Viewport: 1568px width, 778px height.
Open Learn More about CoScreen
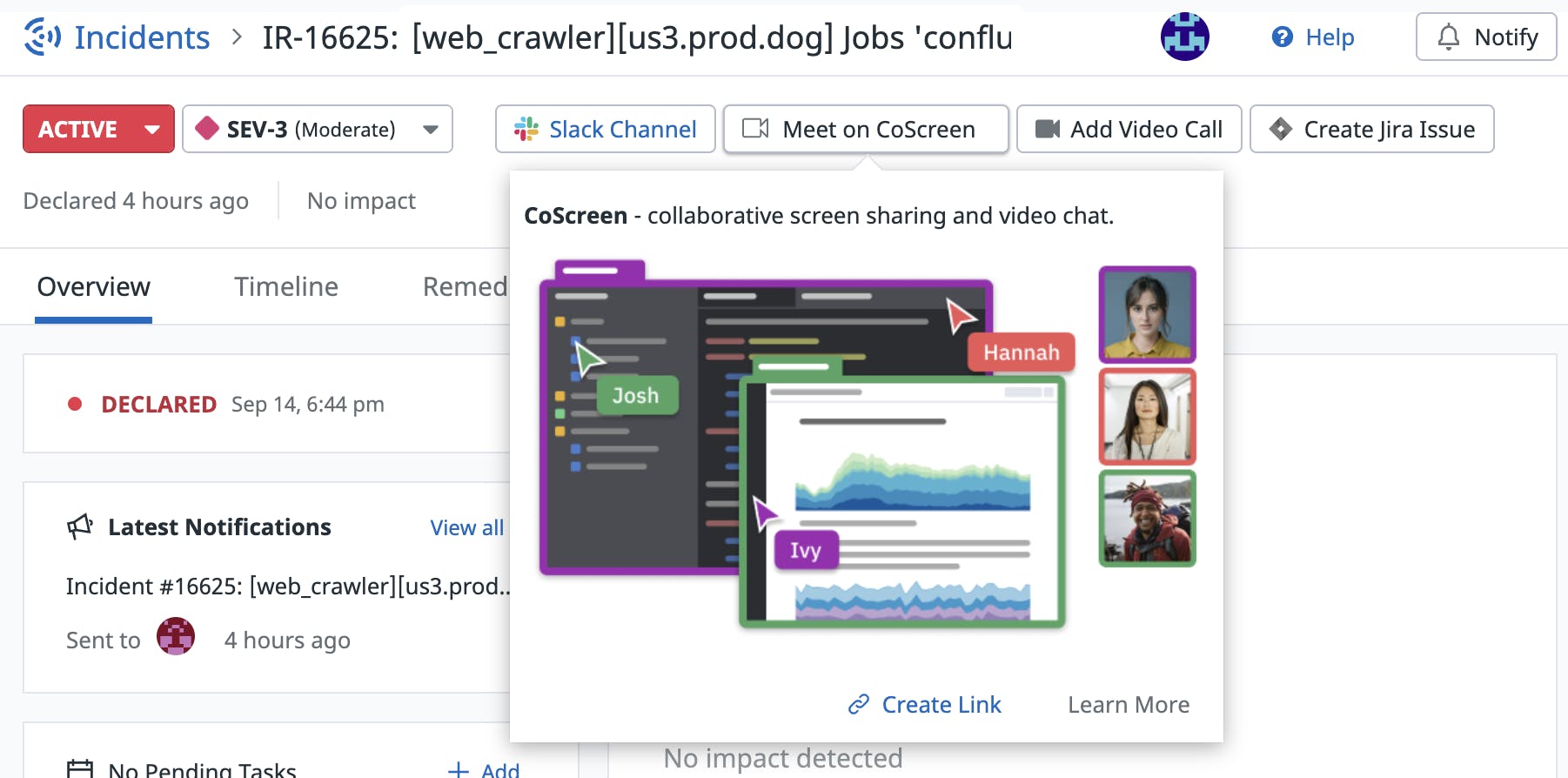[x=1129, y=704]
